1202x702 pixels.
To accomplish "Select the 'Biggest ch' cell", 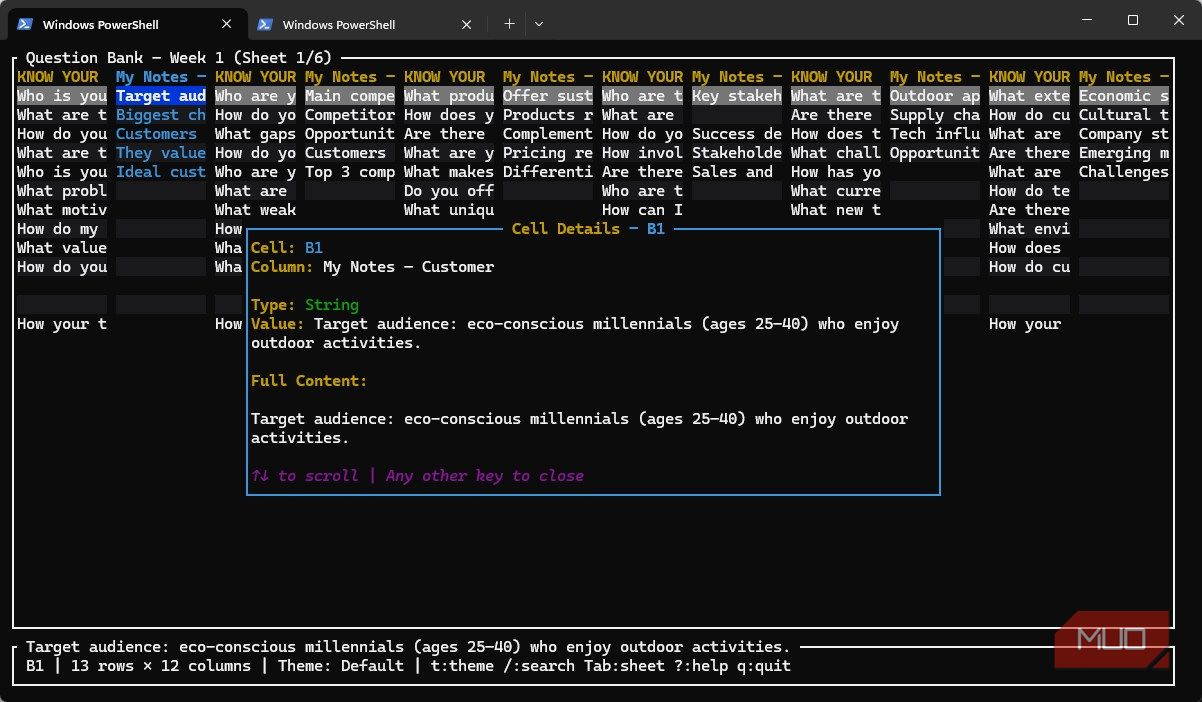I will tap(161, 115).
